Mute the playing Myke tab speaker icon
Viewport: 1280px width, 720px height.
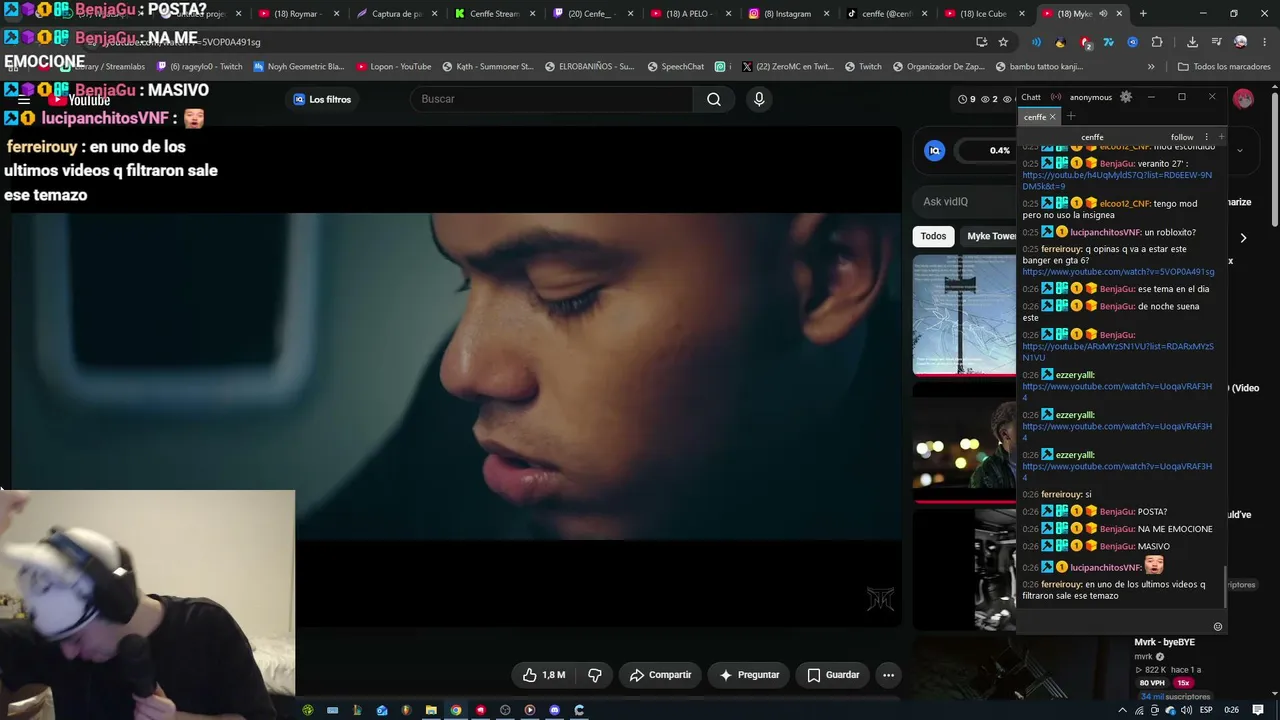pyautogui.click(x=1103, y=14)
